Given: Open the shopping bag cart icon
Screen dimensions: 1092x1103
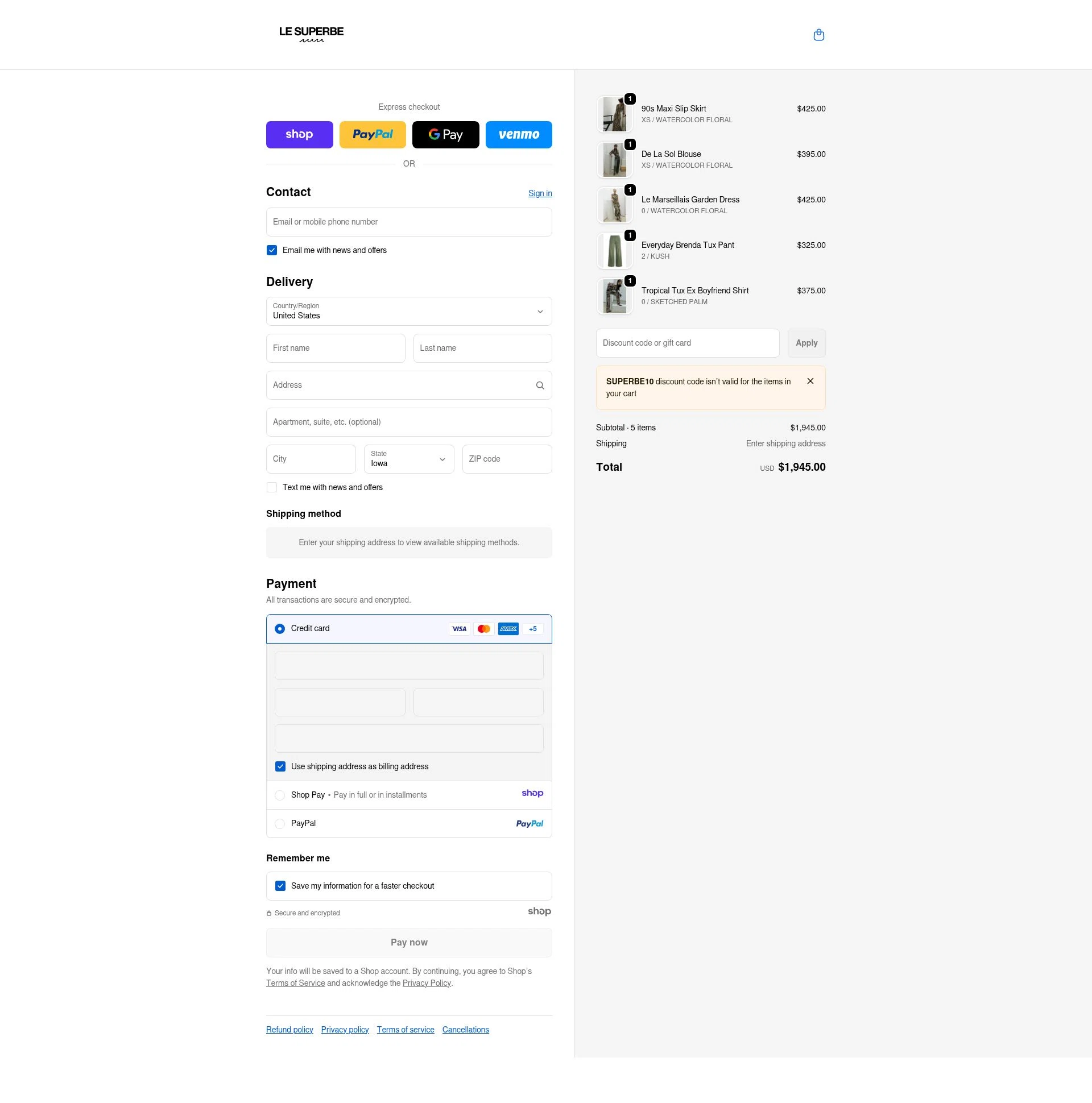Looking at the screenshot, I should [819, 35].
